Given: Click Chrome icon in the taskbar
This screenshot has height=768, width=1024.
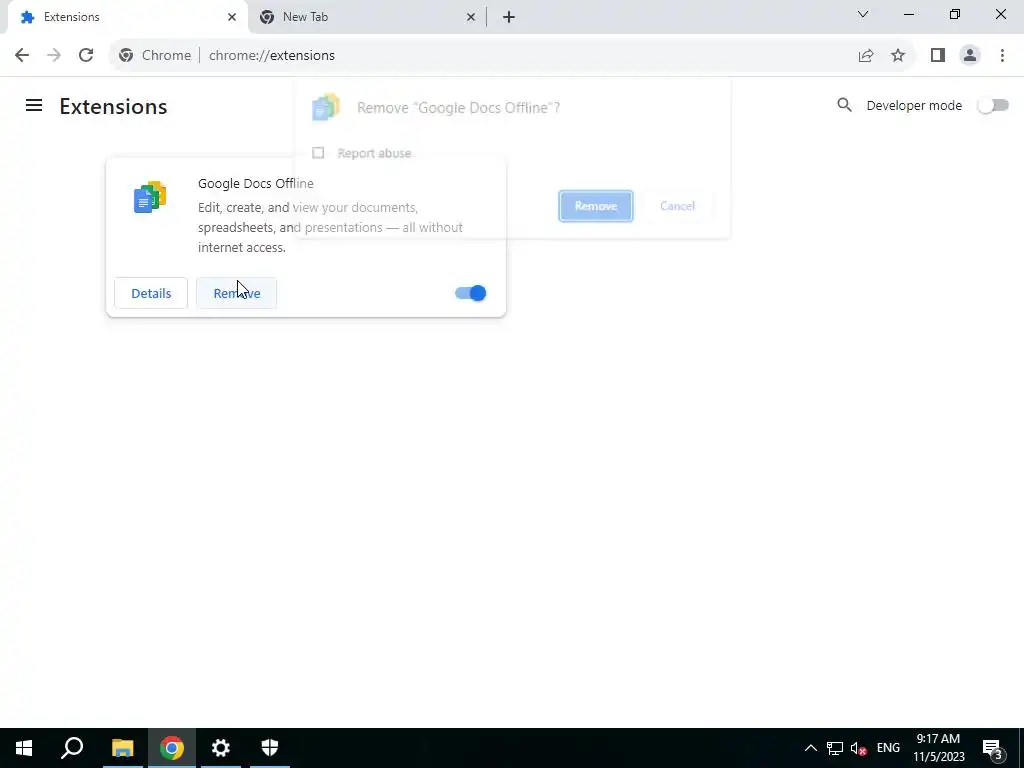Looking at the screenshot, I should tap(172, 748).
